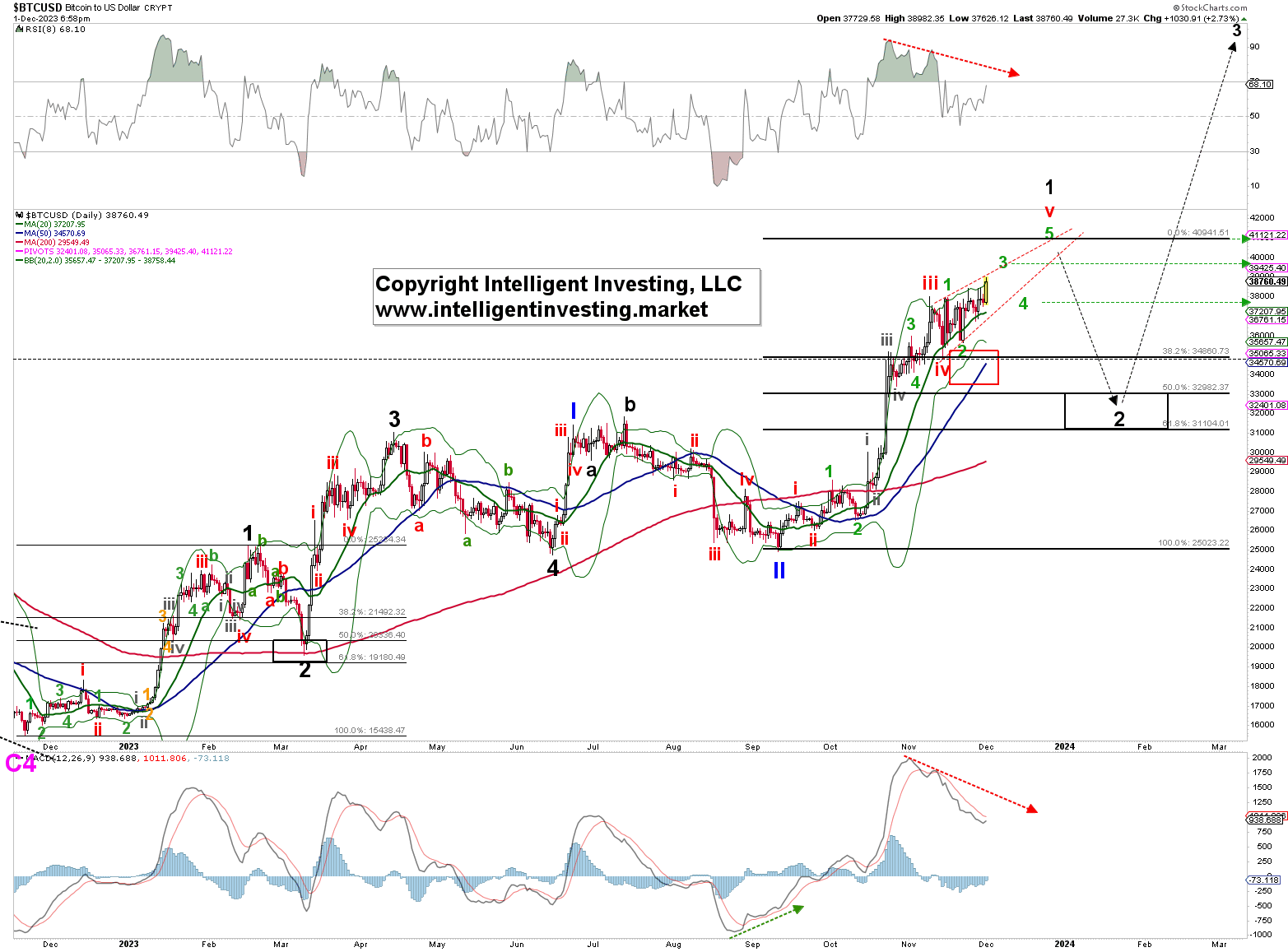Click the '100.0%: 15438.47' Fibonacci label
The height and width of the screenshot is (952, 1288).
click(x=370, y=730)
